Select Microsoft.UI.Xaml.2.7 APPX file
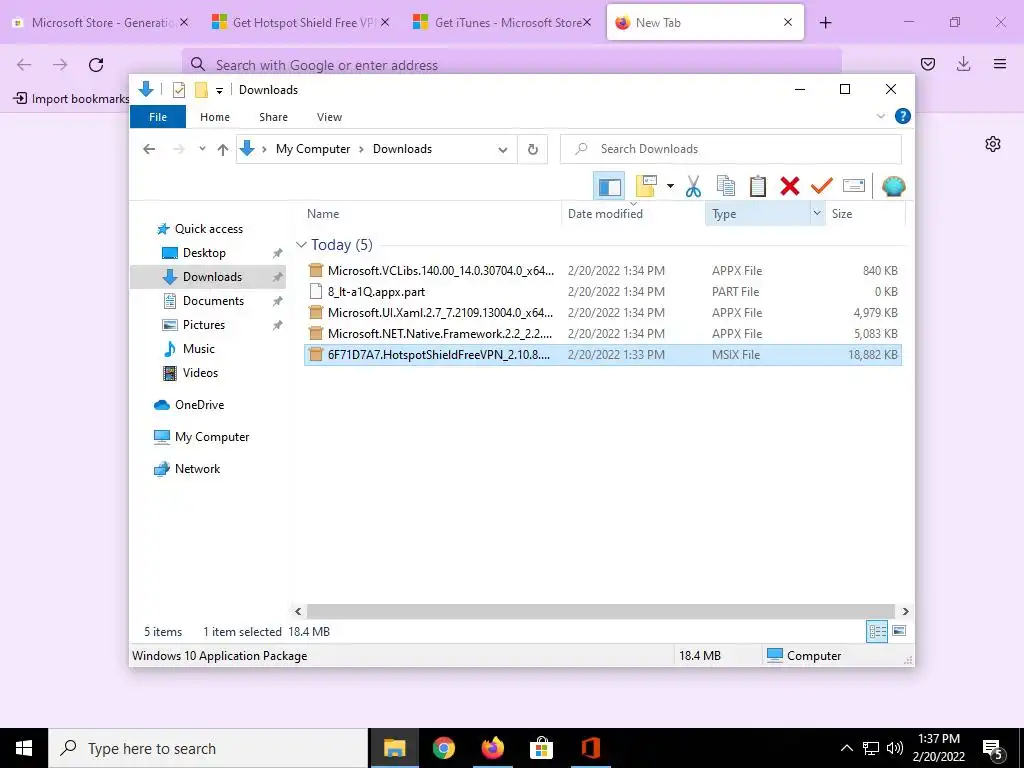The image size is (1024, 768). (603, 312)
